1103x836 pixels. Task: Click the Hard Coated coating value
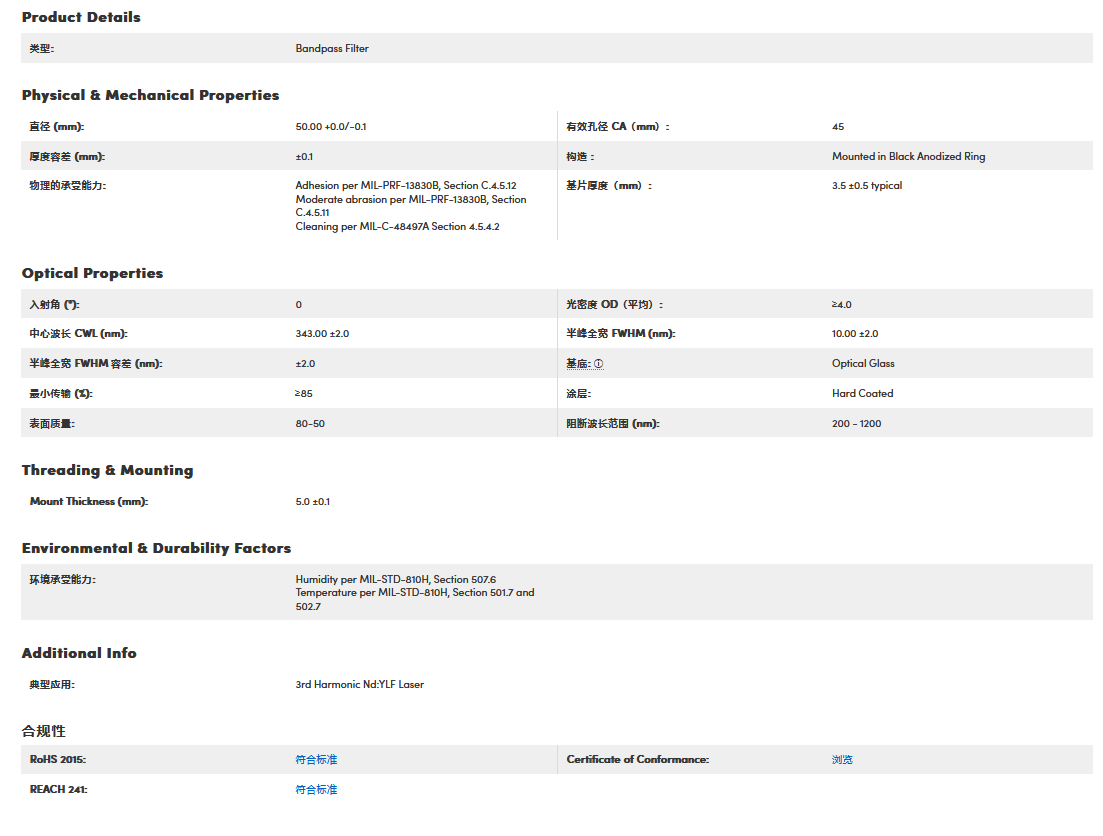click(862, 394)
